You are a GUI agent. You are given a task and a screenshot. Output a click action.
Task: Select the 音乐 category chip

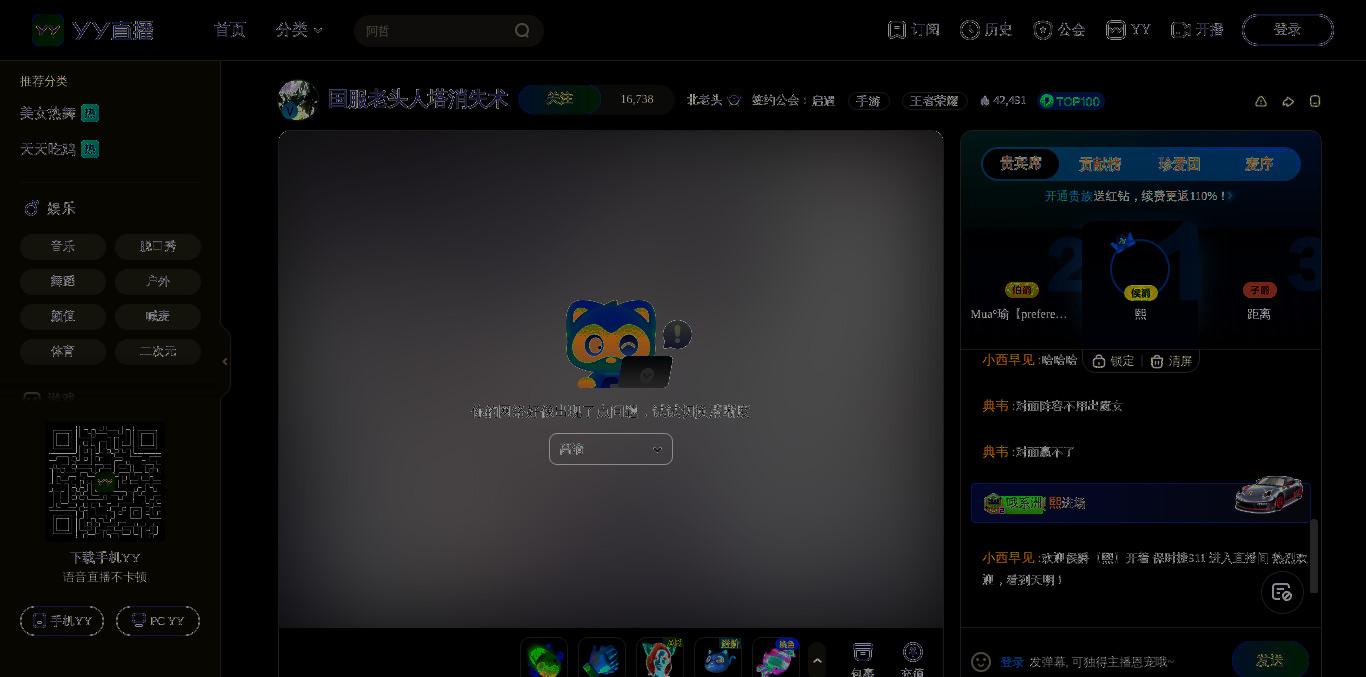(63, 246)
